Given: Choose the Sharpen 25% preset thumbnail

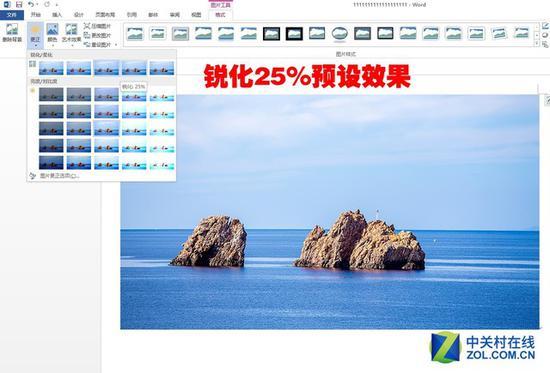Looking at the screenshot, I should 134,68.
